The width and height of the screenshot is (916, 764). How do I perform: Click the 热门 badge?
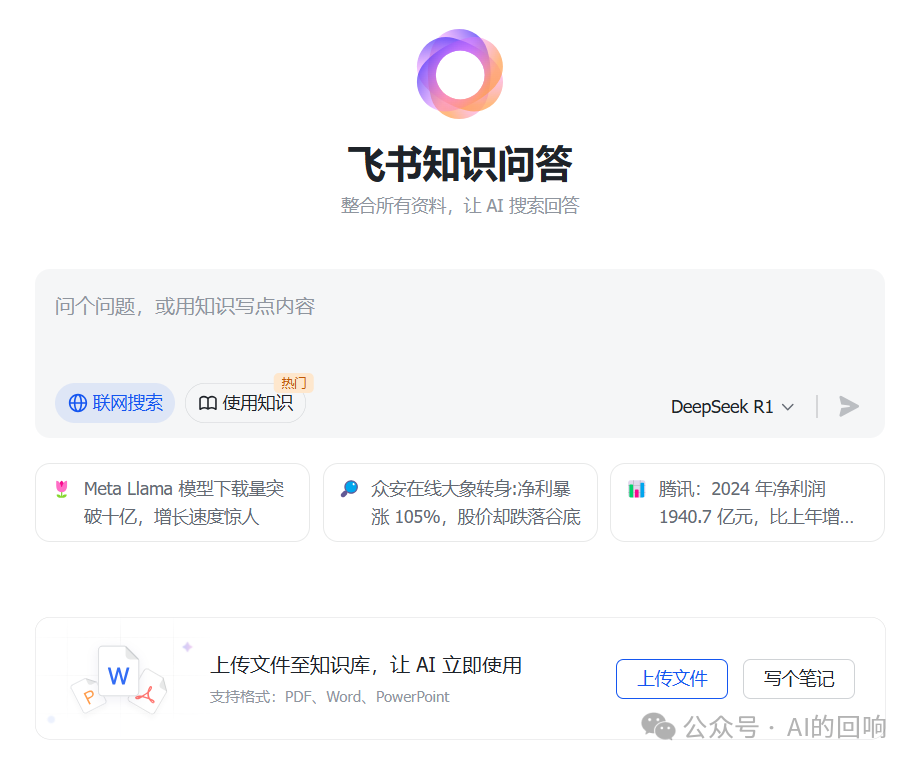pyautogui.click(x=294, y=383)
